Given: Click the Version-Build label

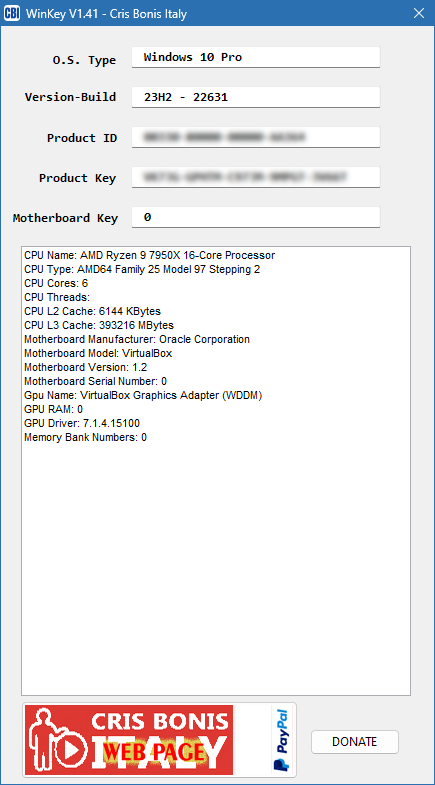Looking at the screenshot, I should pos(71,97).
